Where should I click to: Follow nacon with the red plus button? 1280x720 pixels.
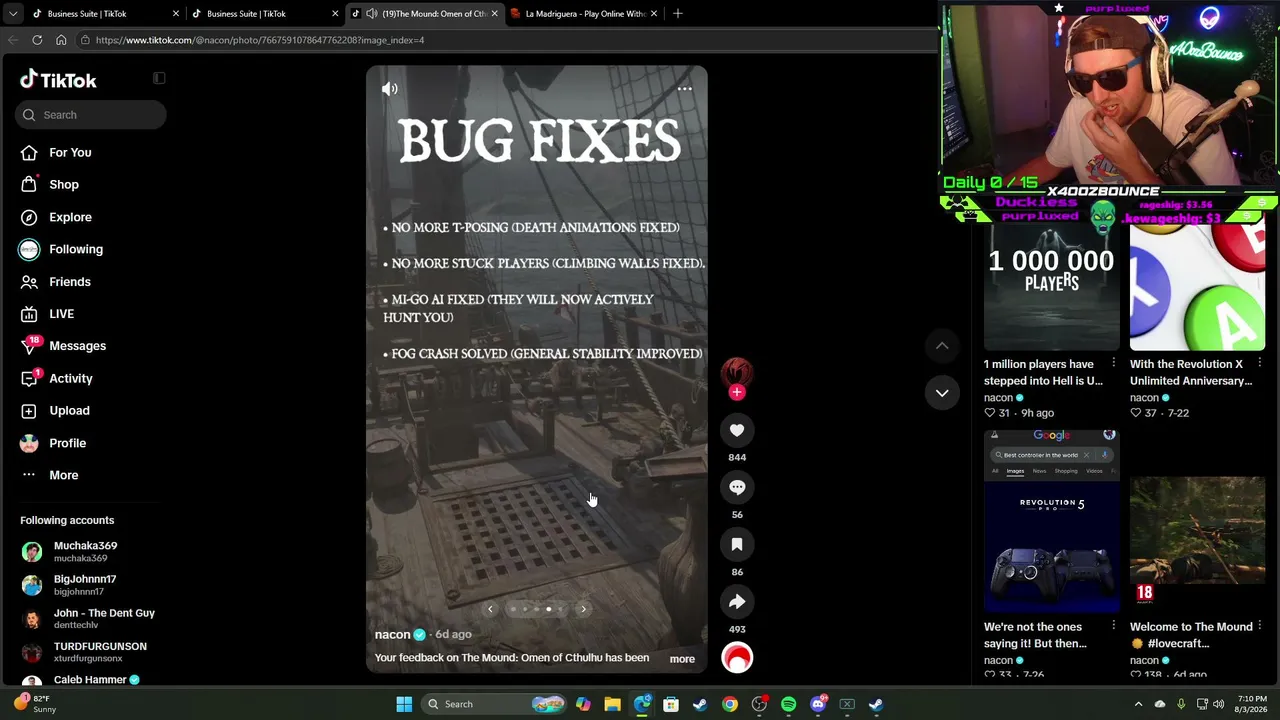coord(737,392)
